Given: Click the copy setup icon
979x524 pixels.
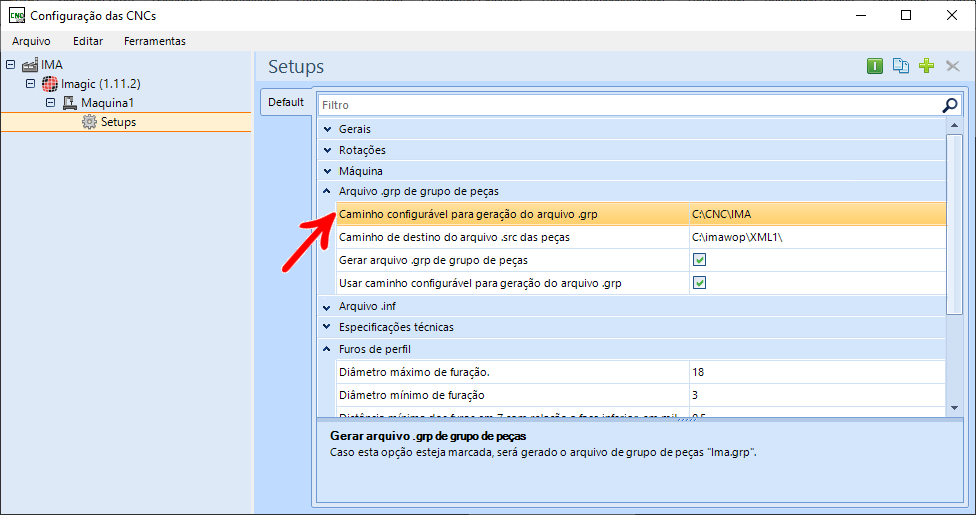Looking at the screenshot, I should pos(900,66).
